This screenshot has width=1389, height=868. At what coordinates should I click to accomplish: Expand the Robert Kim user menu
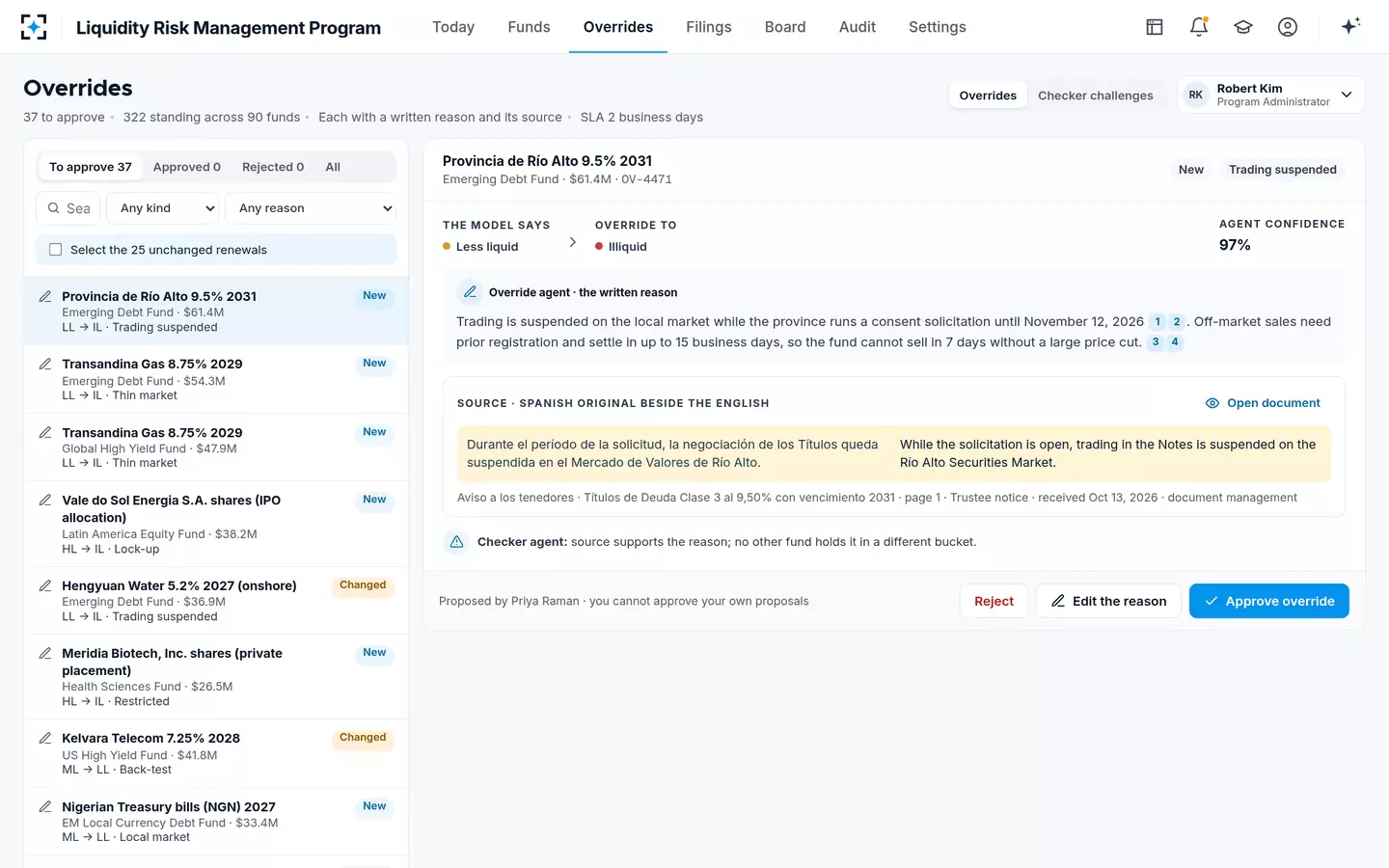[1271, 95]
